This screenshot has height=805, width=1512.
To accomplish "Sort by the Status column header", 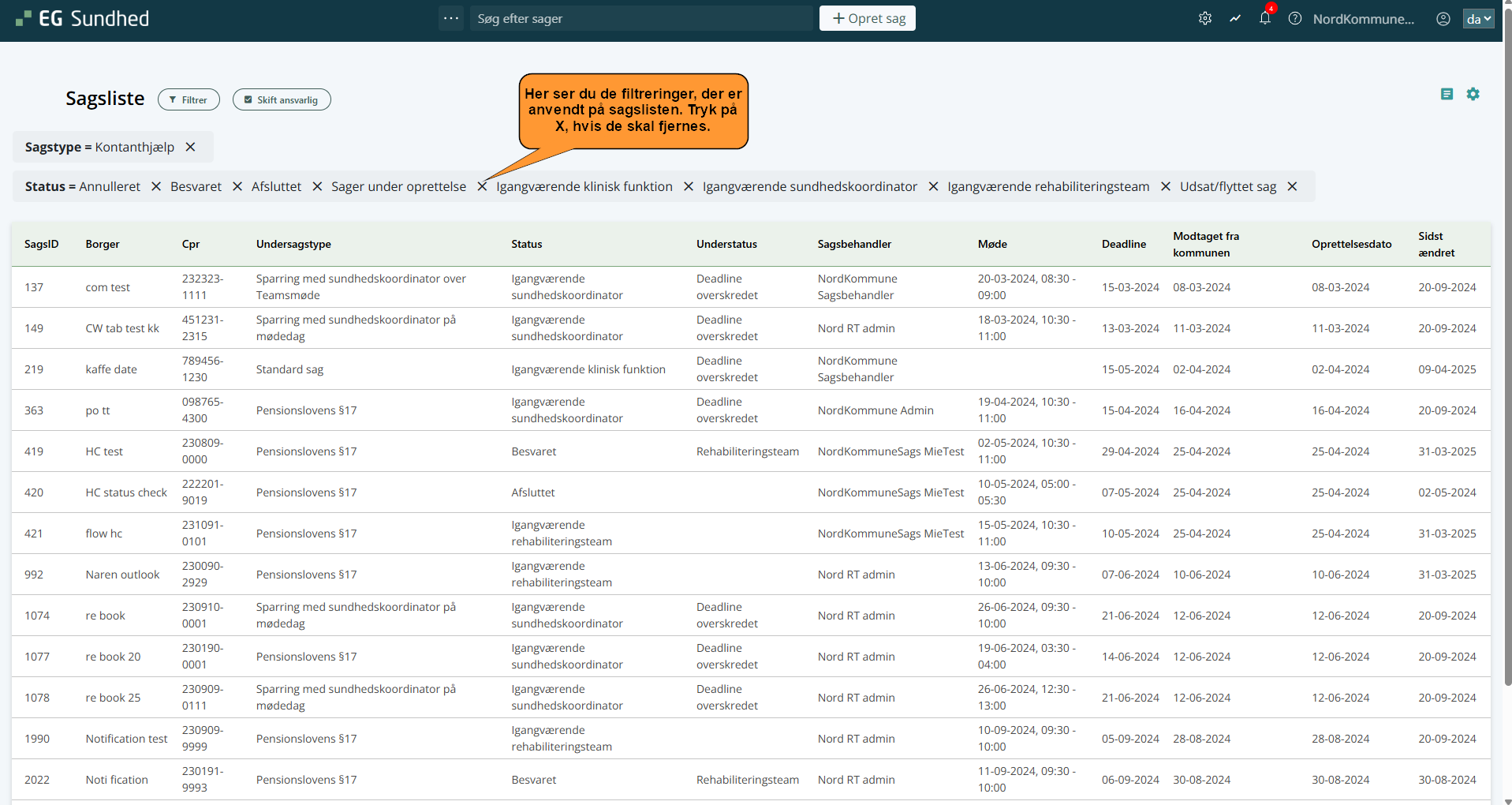I will [527, 244].
